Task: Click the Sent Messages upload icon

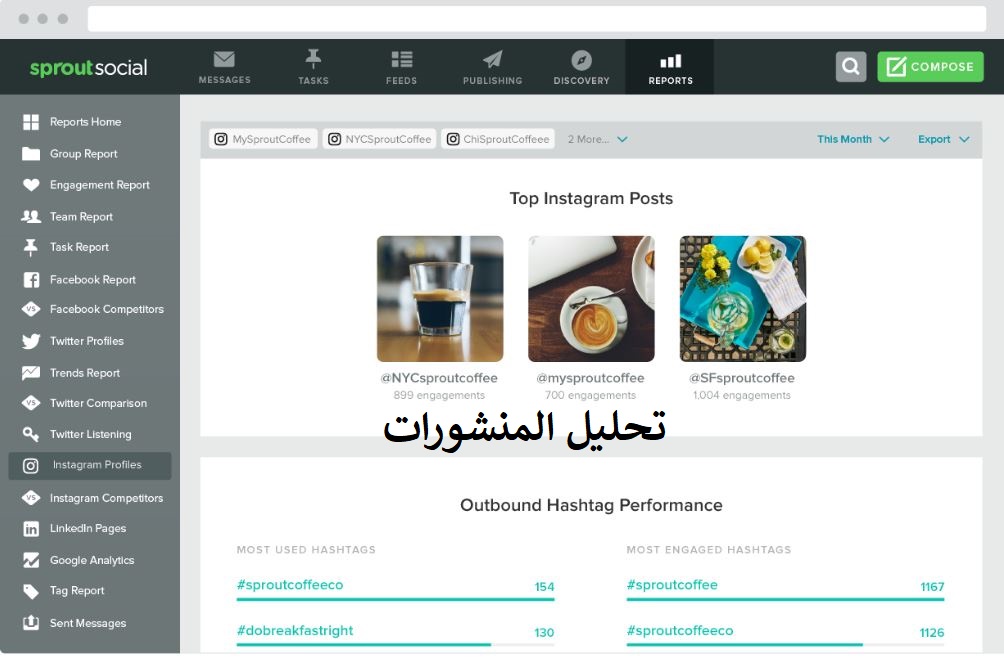Action: pyautogui.click(x=31, y=623)
